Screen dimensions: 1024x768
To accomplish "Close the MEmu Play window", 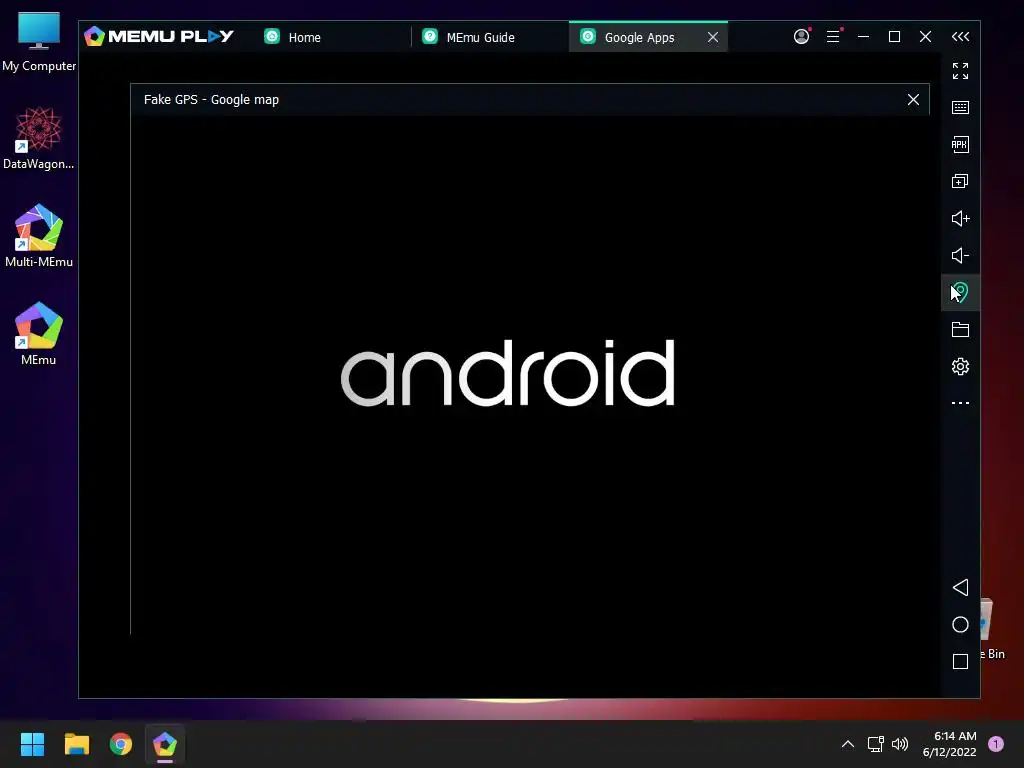I will click(925, 37).
